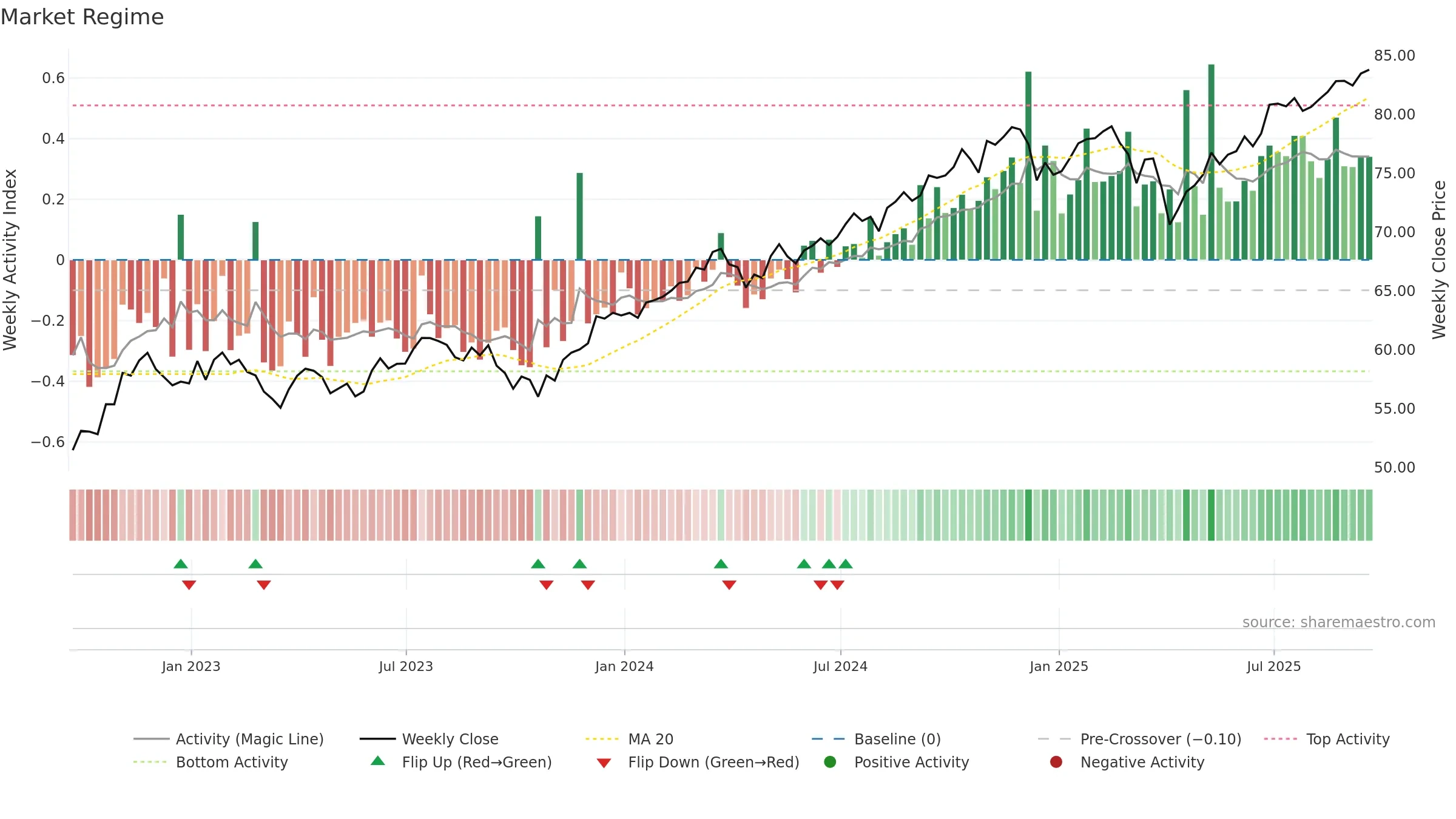Click the Jul 2025 axis label

[x=1274, y=666]
